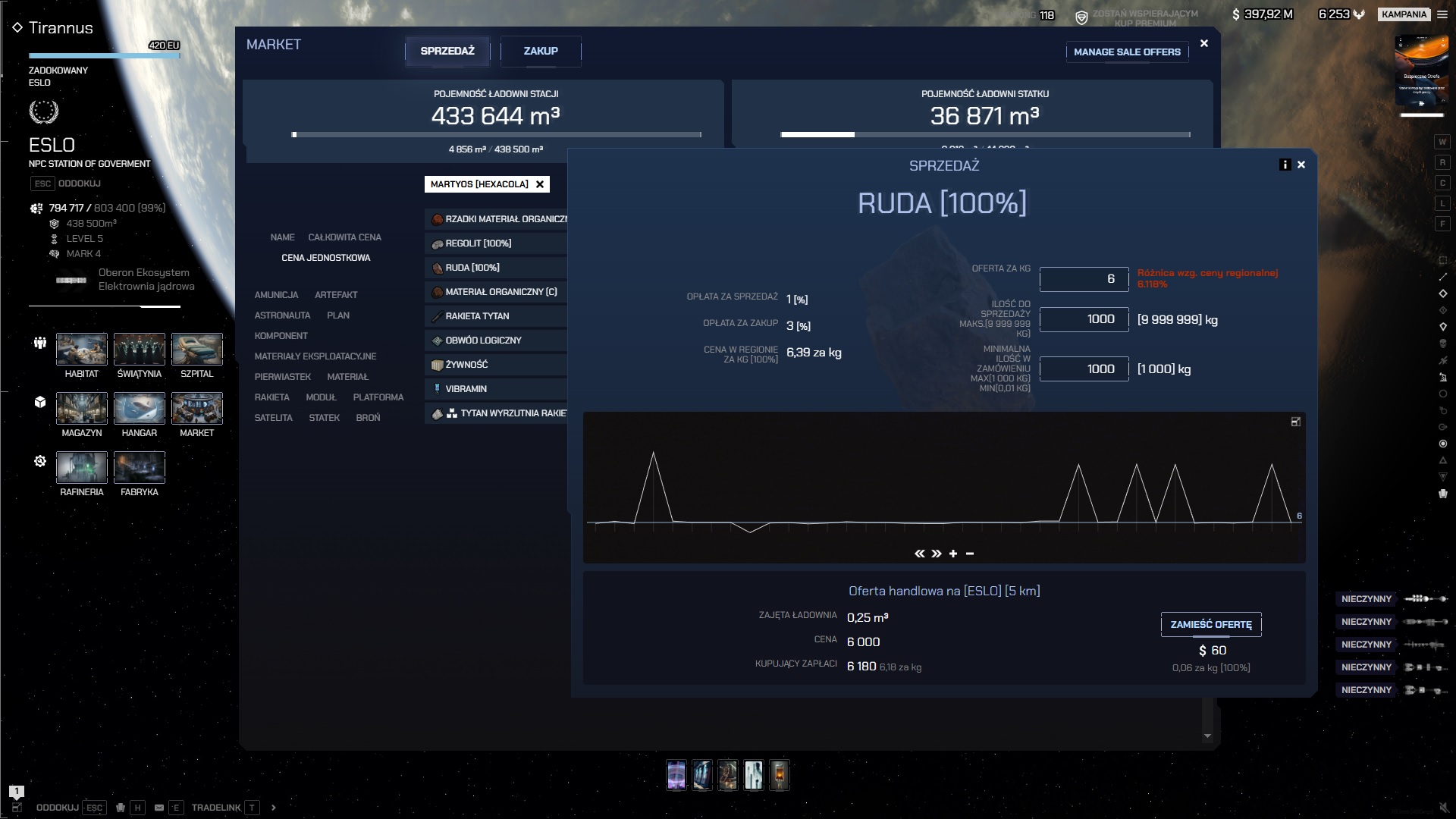This screenshot has height=819, width=1456.
Task: Remove the Martyos [Hexacola] filter tag
Action: point(540,184)
